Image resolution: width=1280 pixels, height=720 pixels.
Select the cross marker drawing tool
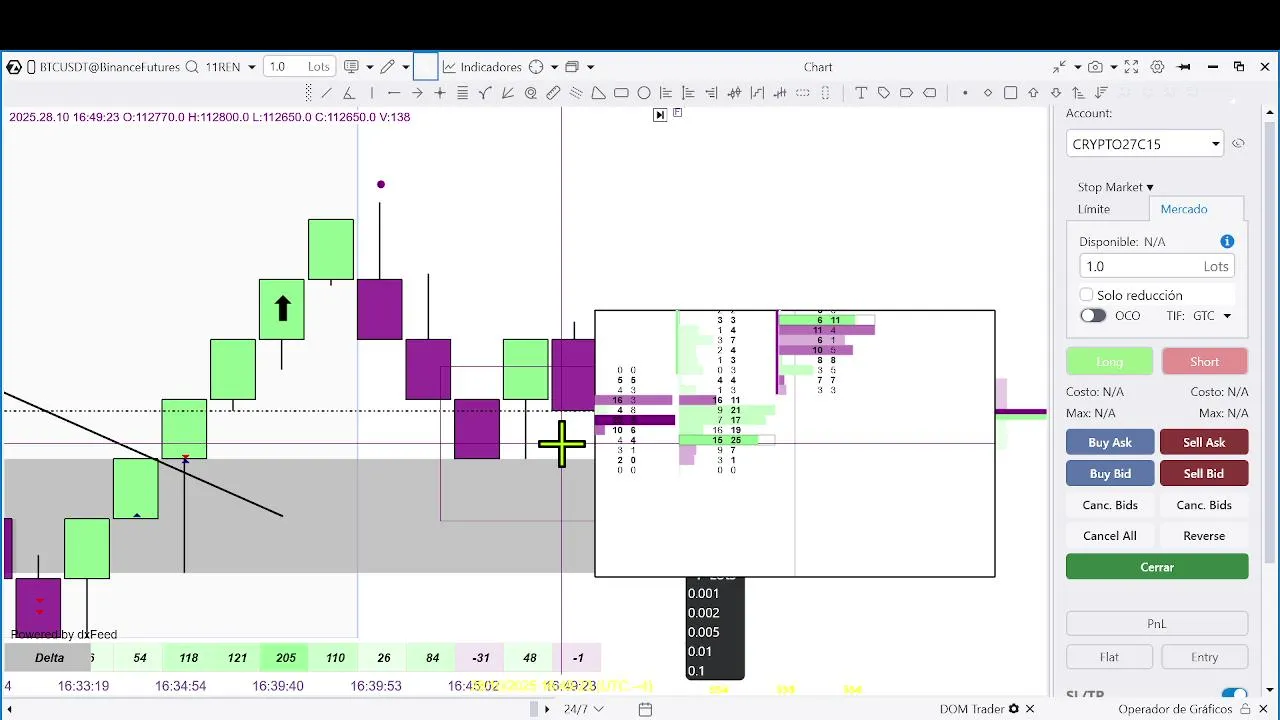[x=440, y=93]
